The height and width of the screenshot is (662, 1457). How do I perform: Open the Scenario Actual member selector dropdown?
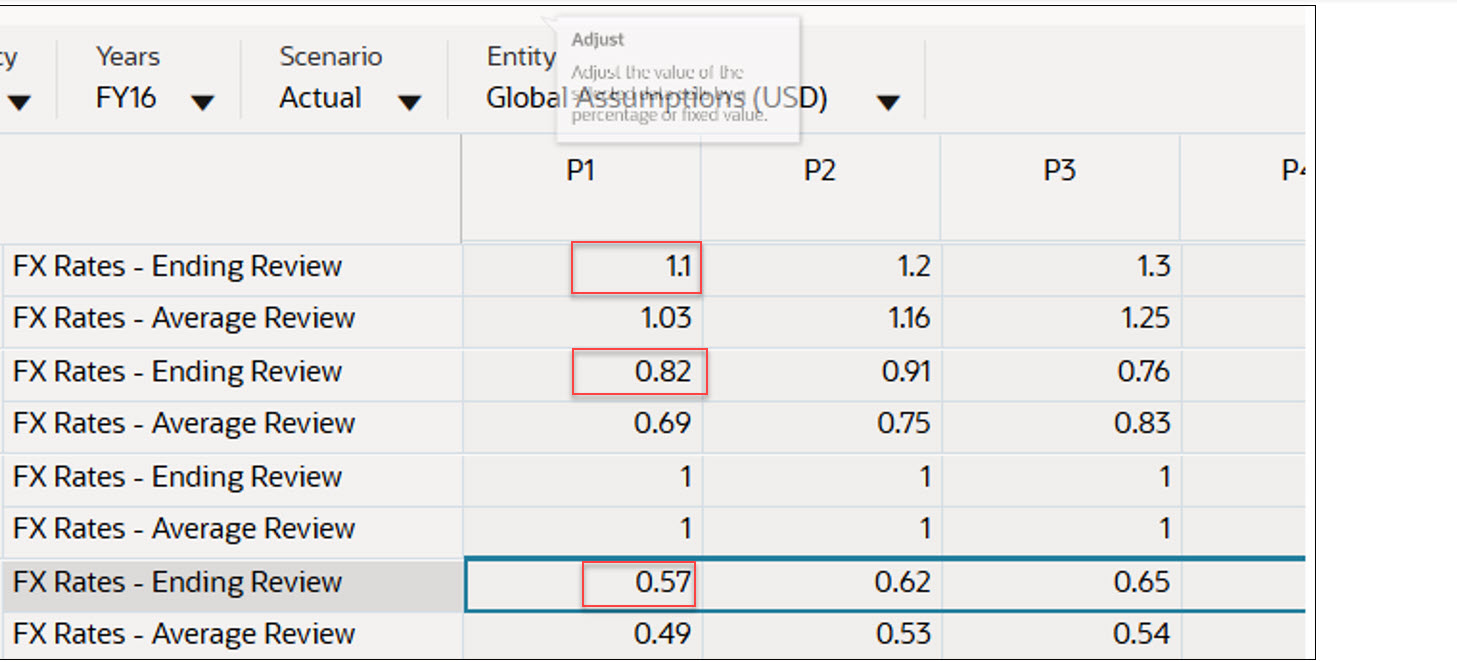click(410, 100)
